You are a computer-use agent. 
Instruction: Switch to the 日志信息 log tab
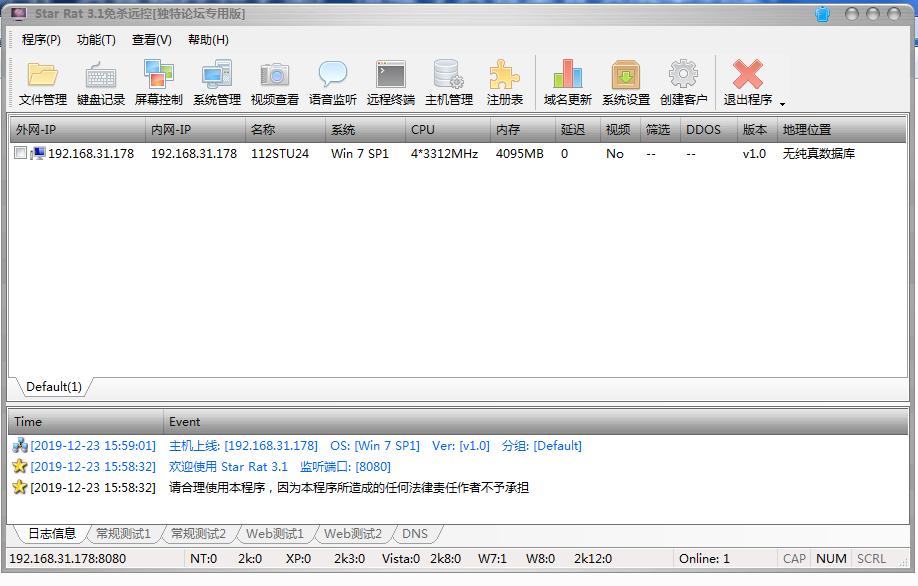52,534
